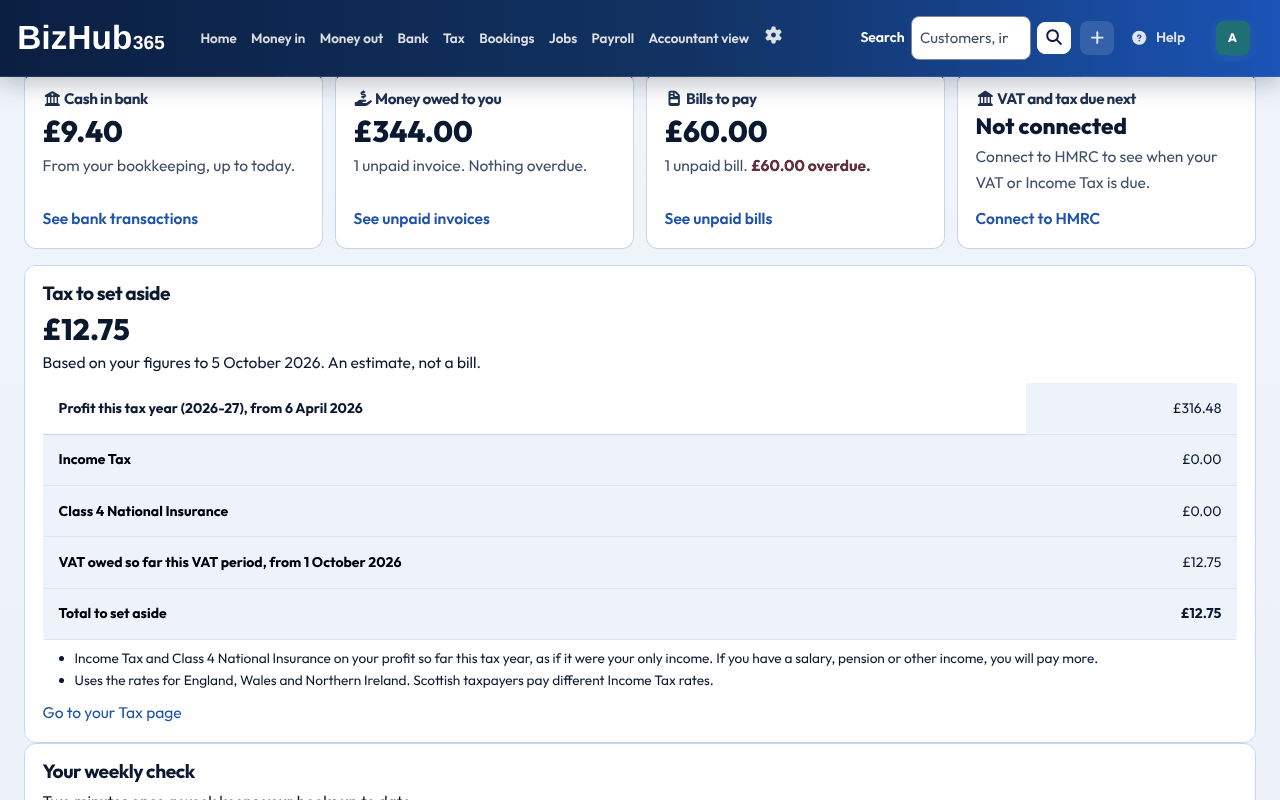Click the Cash in bank icon

pyautogui.click(x=52, y=99)
